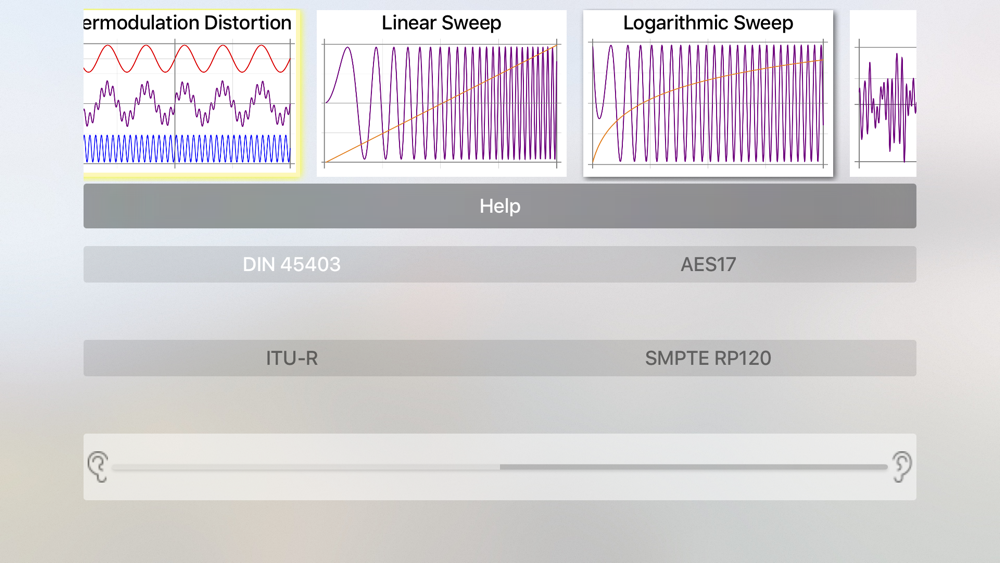
Task: Click the lighter left portion of the balance track
Action: (305, 467)
